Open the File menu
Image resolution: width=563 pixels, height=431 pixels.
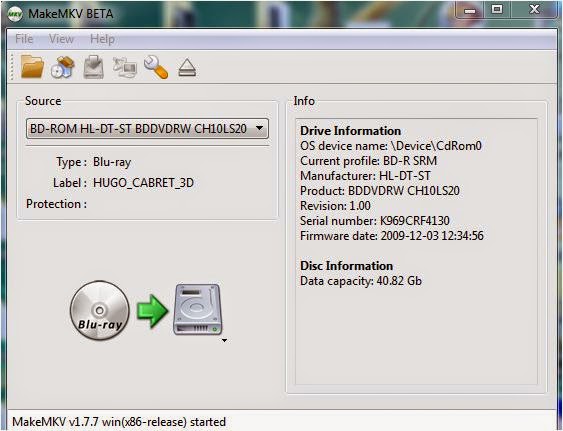tap(24, 39)
